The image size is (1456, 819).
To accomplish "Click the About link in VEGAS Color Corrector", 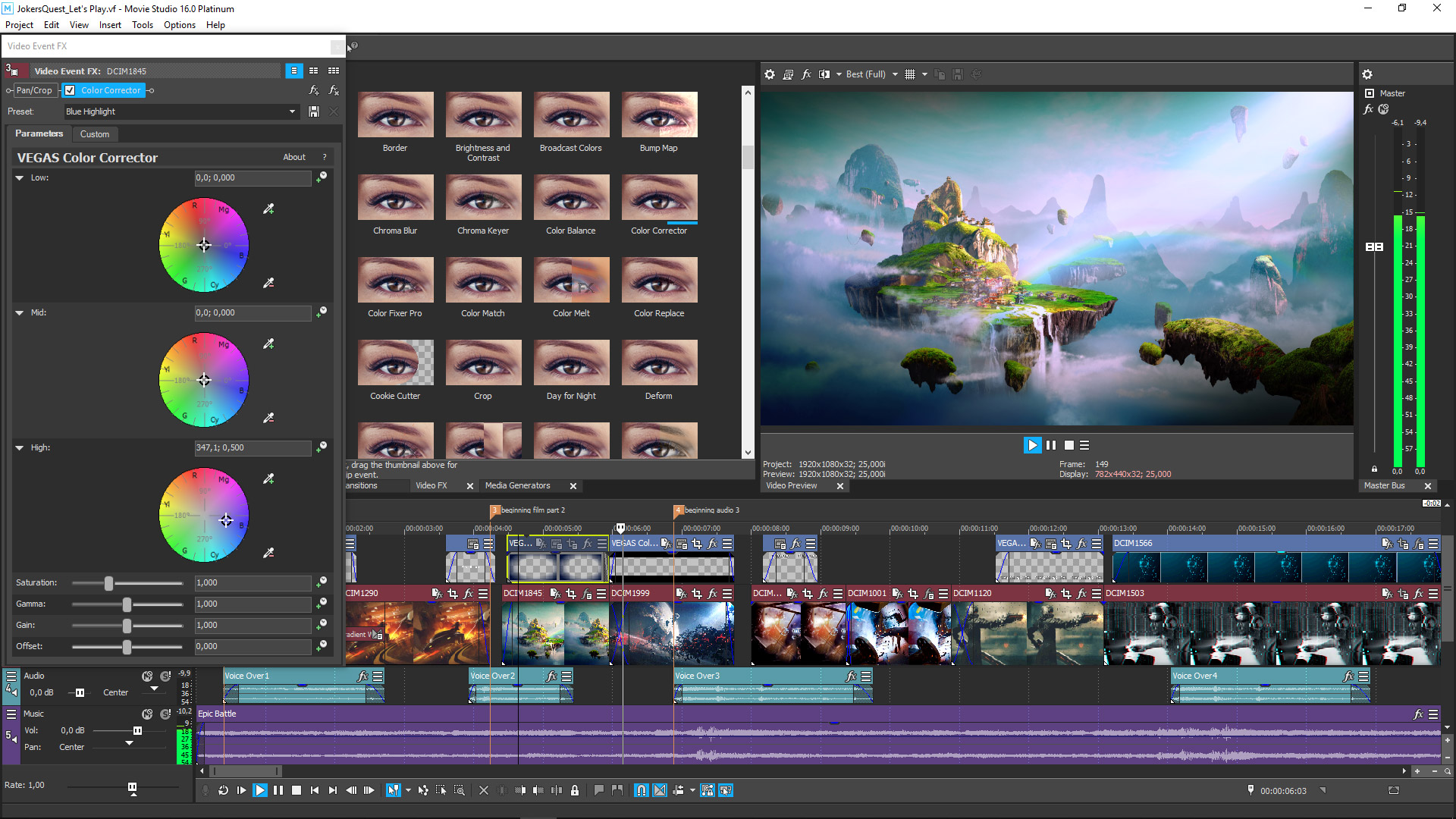I will tap(294, 157).
